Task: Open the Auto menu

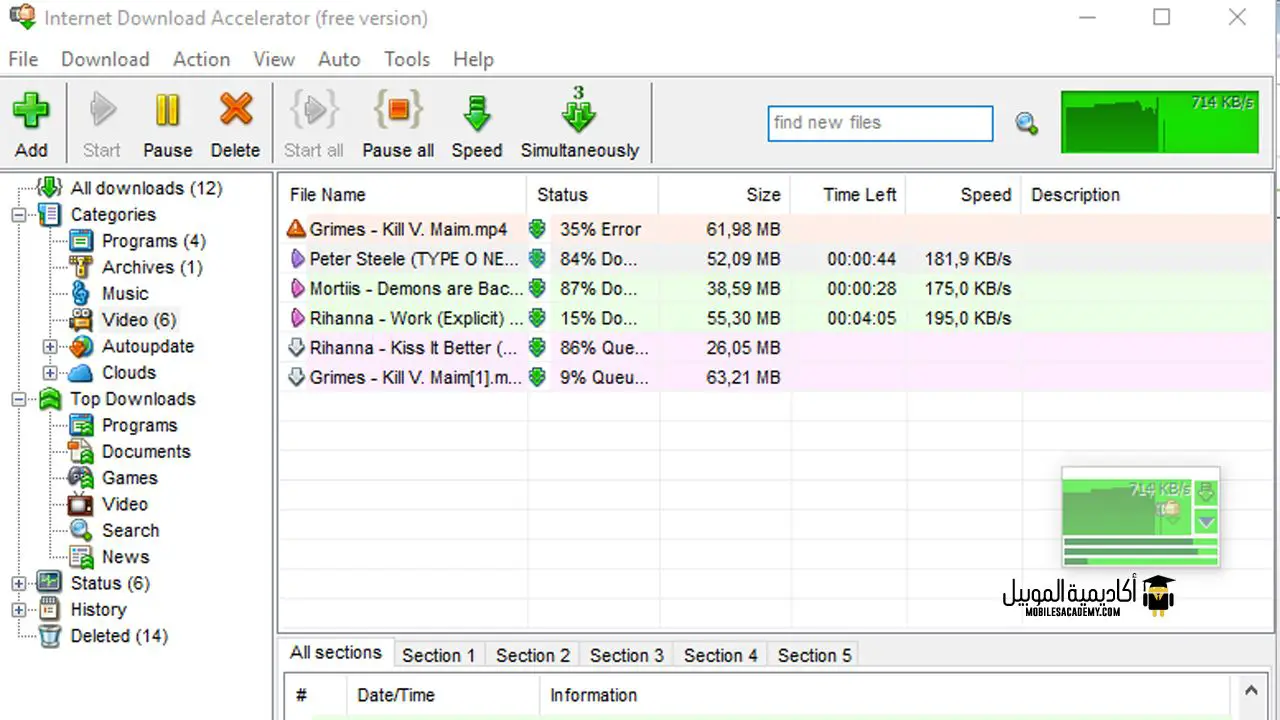Action: 339,59
